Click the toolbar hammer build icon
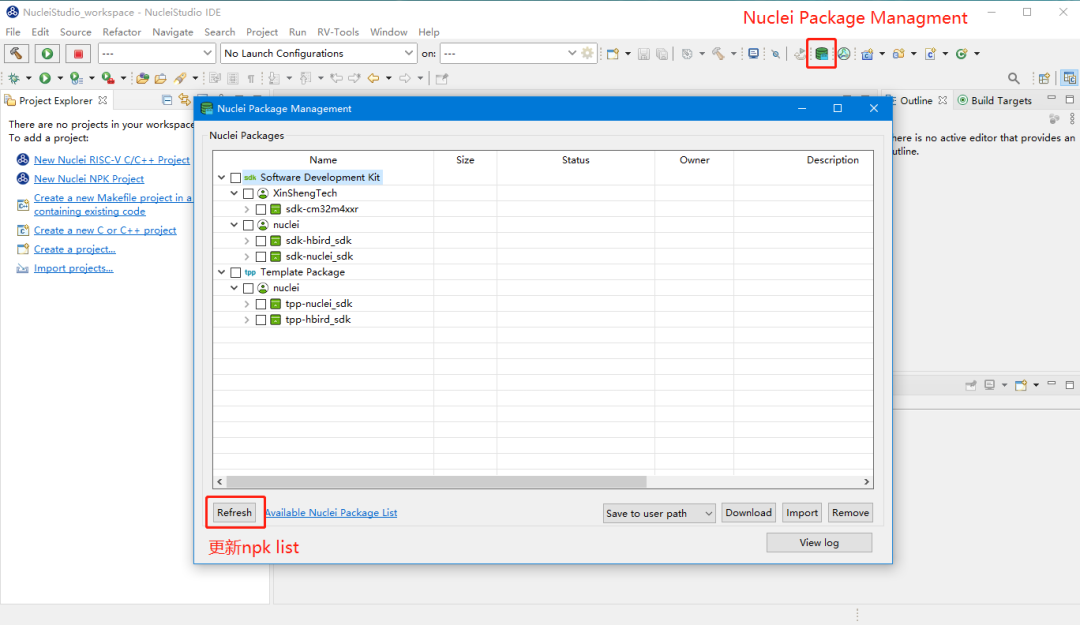Viewport: 1080px width, 625px height. [x=718, y=53]
